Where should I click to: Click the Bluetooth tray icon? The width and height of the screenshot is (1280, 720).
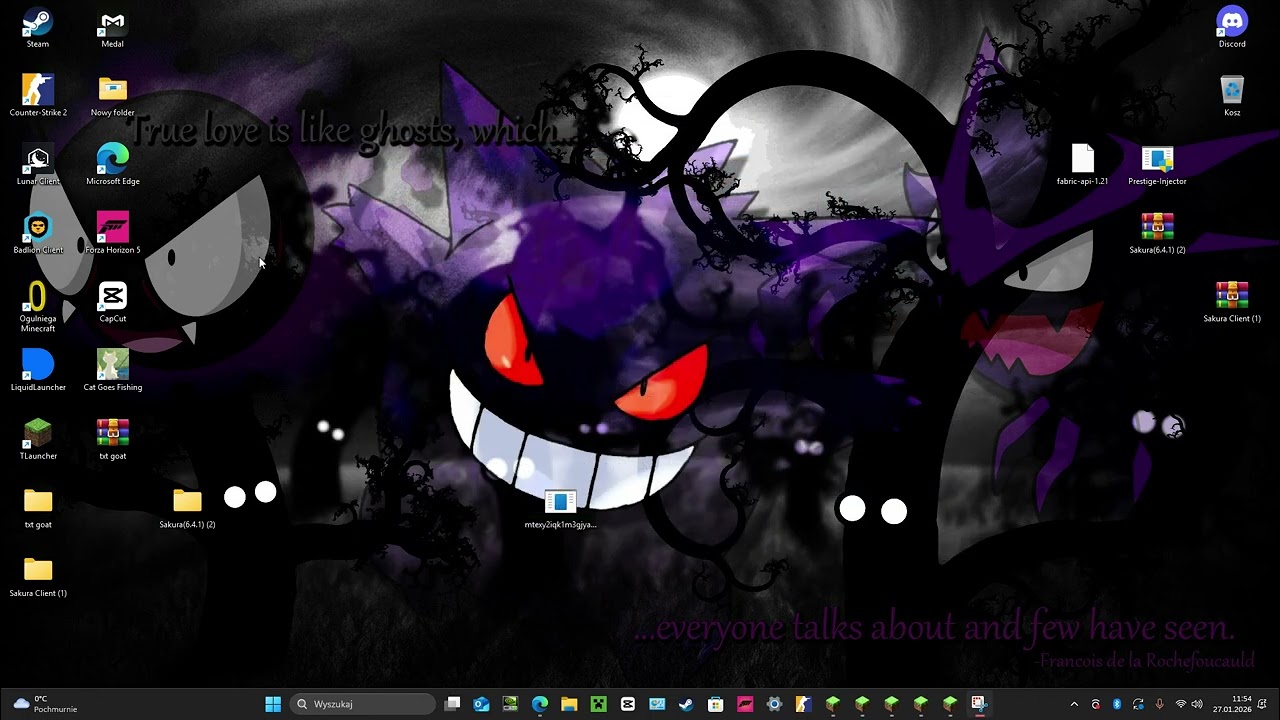coord(1117,704)
